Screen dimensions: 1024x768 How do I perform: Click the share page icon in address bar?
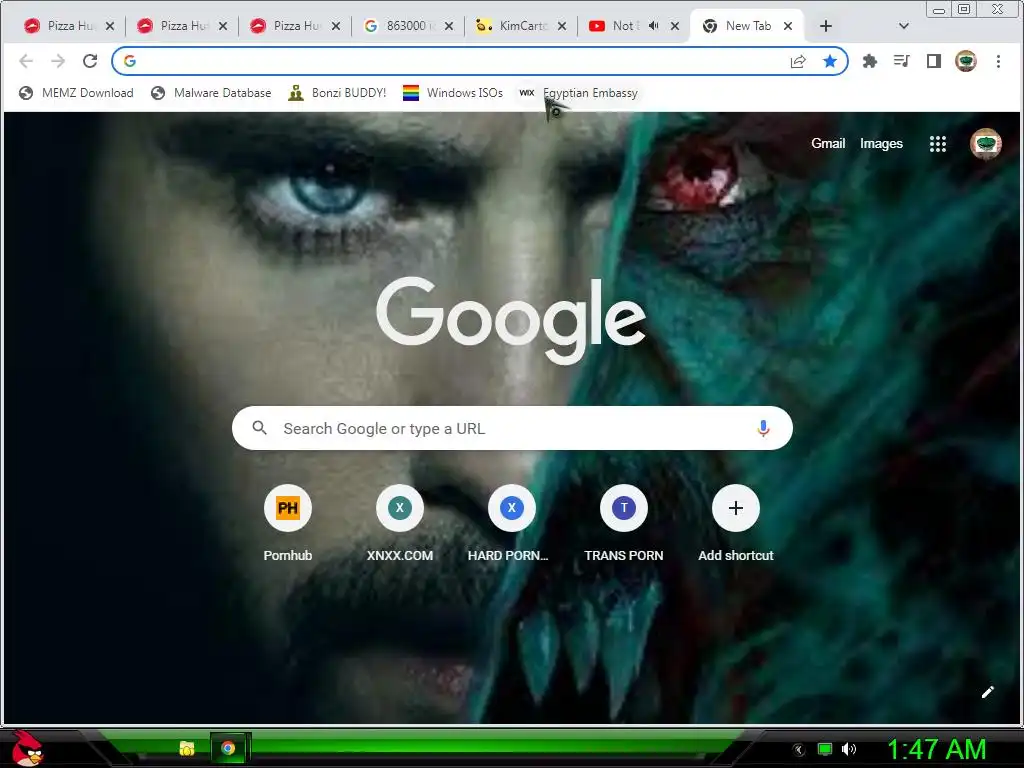[798, 61]
